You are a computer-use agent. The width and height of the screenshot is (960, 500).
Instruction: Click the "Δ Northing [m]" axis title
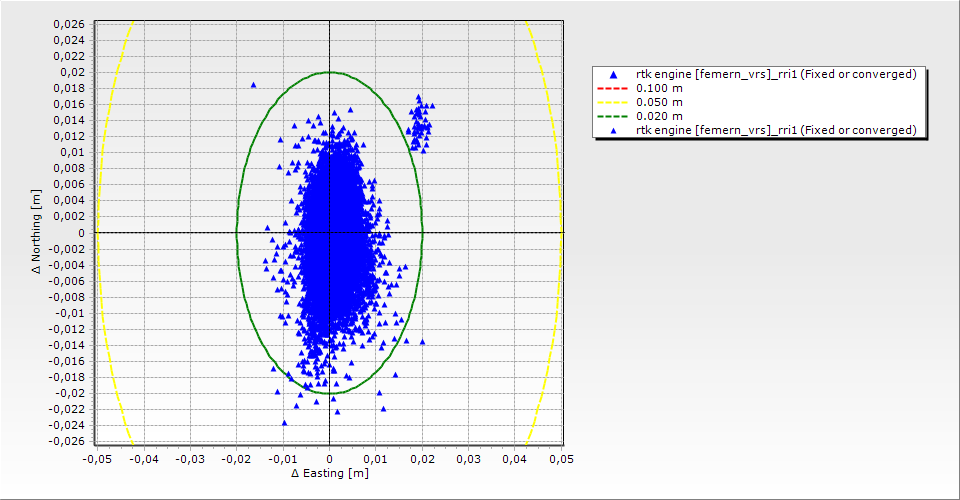click(x=37, y=231)
